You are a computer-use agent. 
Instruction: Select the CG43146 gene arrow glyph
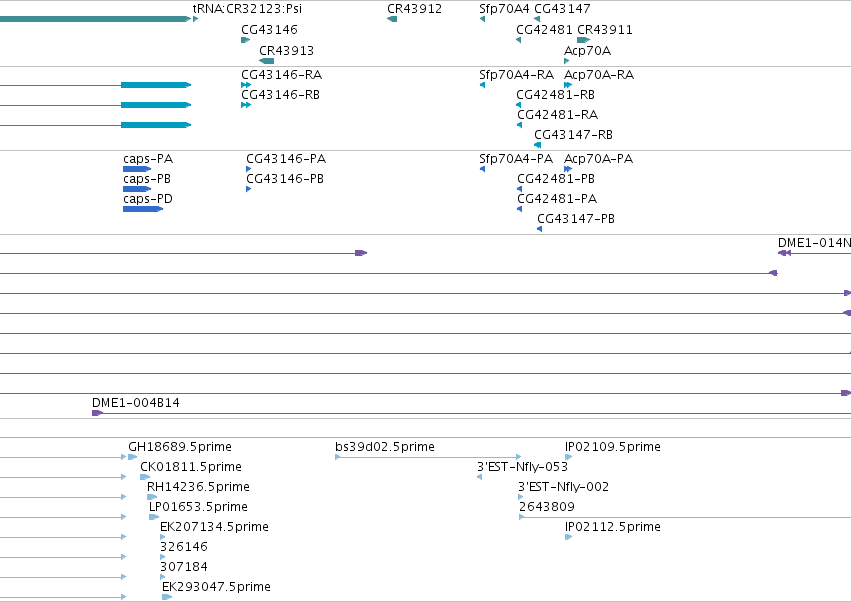coord(245,40)
